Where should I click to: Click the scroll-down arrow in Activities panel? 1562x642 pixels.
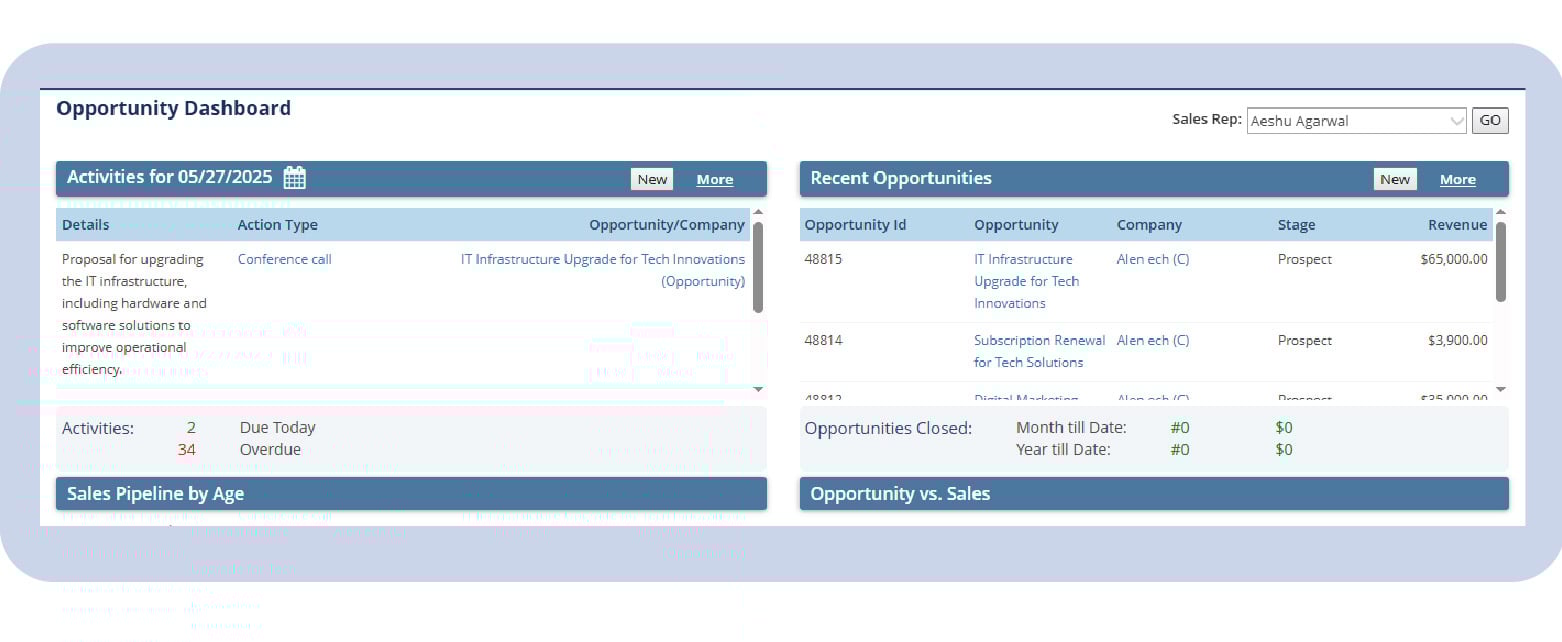758,390
